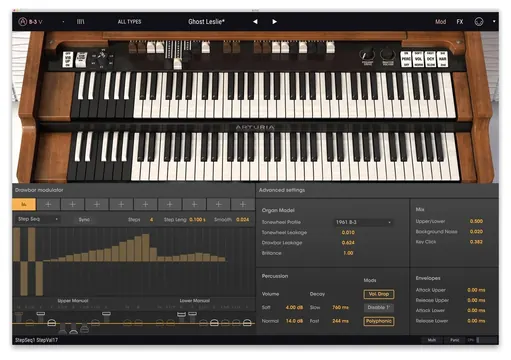Toggle the Disable 1' percussion mode

(379, 307)
